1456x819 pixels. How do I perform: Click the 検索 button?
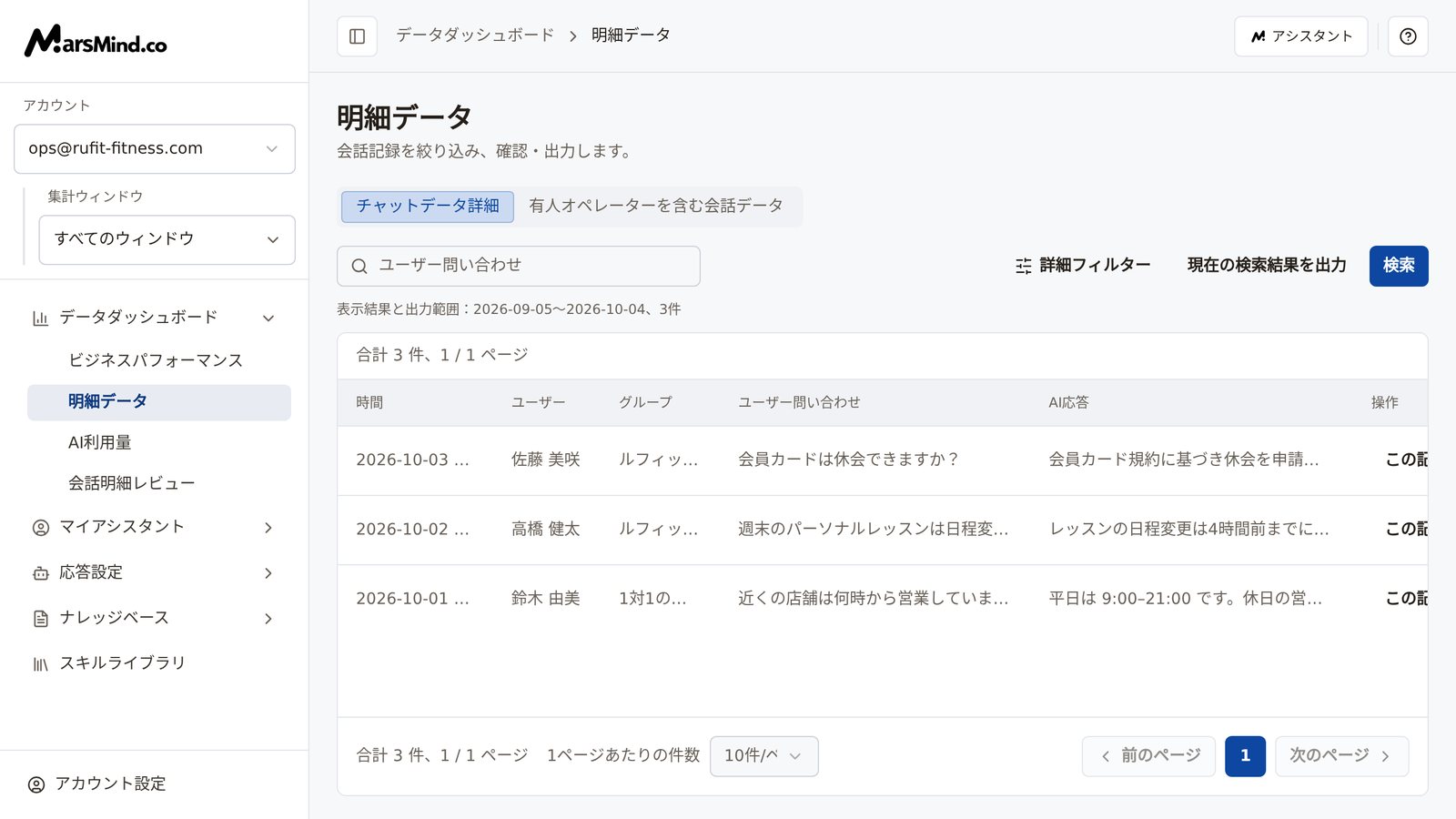pyautogui.click(x=1399, y=266)
